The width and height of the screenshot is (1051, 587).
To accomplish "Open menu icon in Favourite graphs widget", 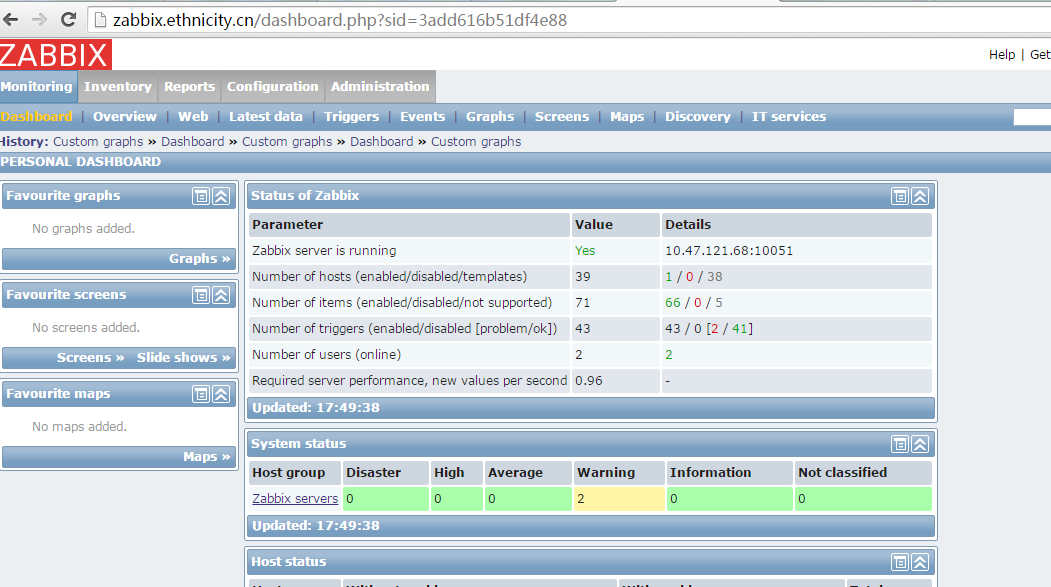I will click(x=201, y=196).
